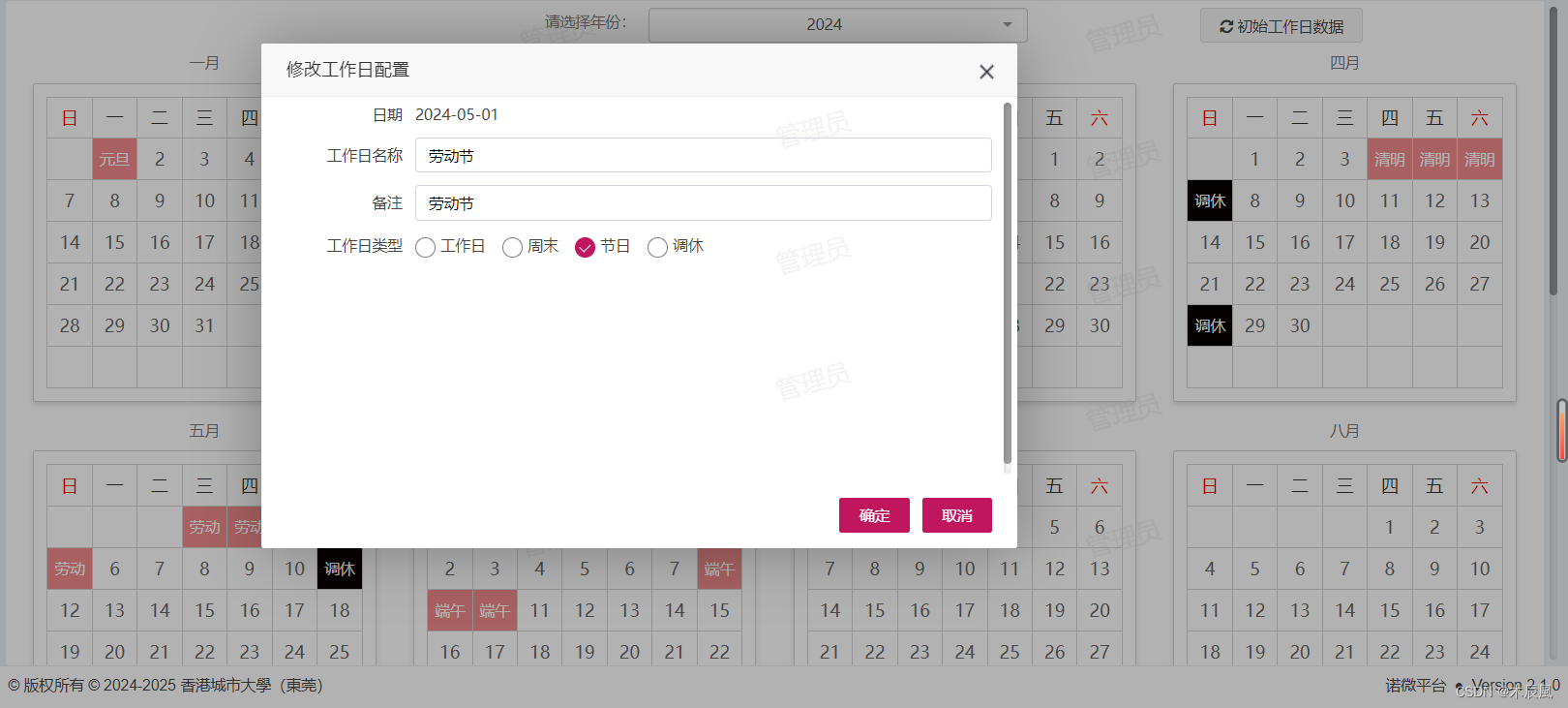Click day 31 in January calendar
The height and width of the screenshot is (708, 1568).
pos(204,325)
